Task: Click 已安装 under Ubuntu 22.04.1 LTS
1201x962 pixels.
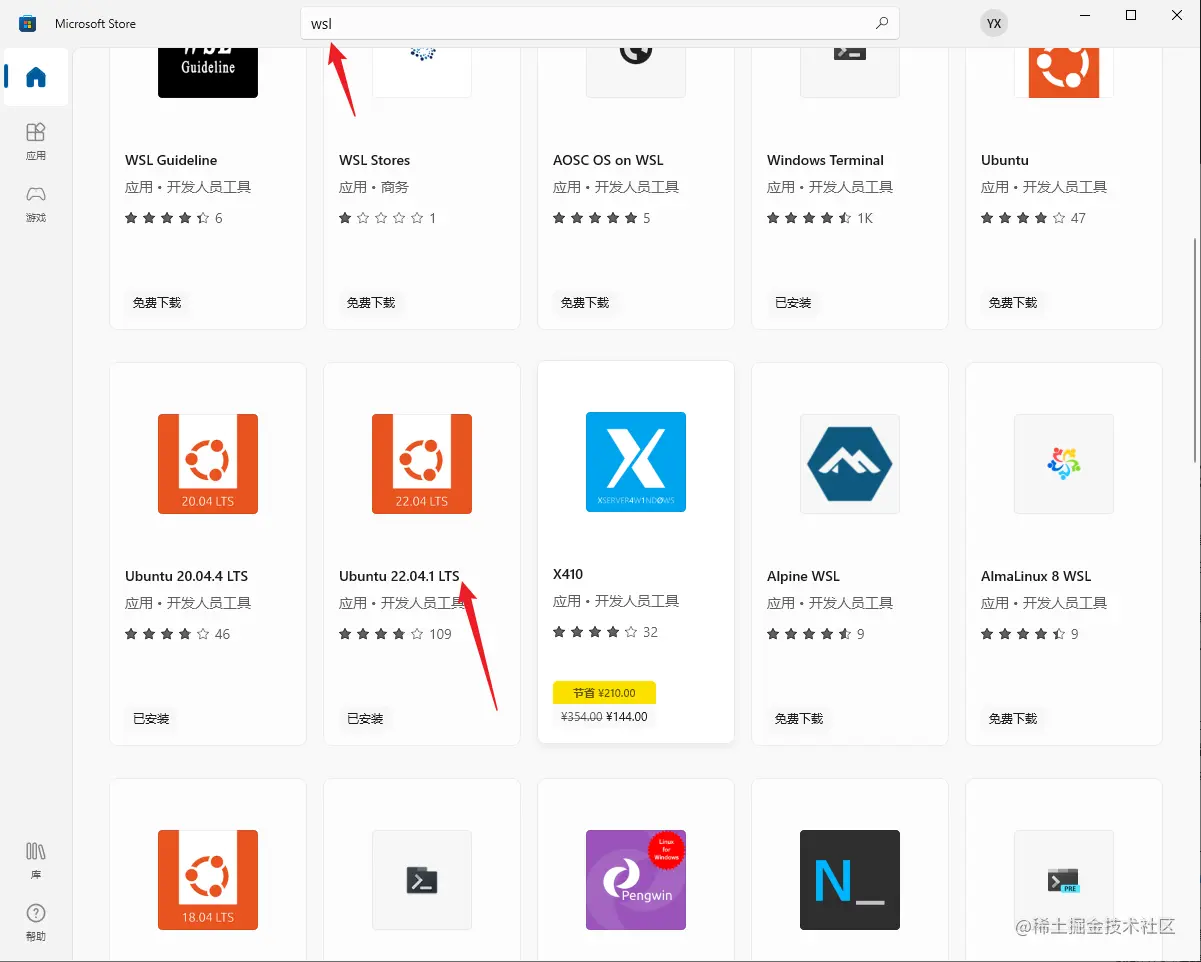Action: coord(365,718)
